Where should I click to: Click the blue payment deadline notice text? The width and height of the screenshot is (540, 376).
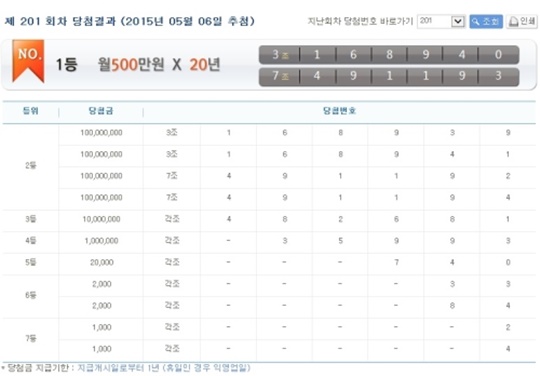coord(164,368)
